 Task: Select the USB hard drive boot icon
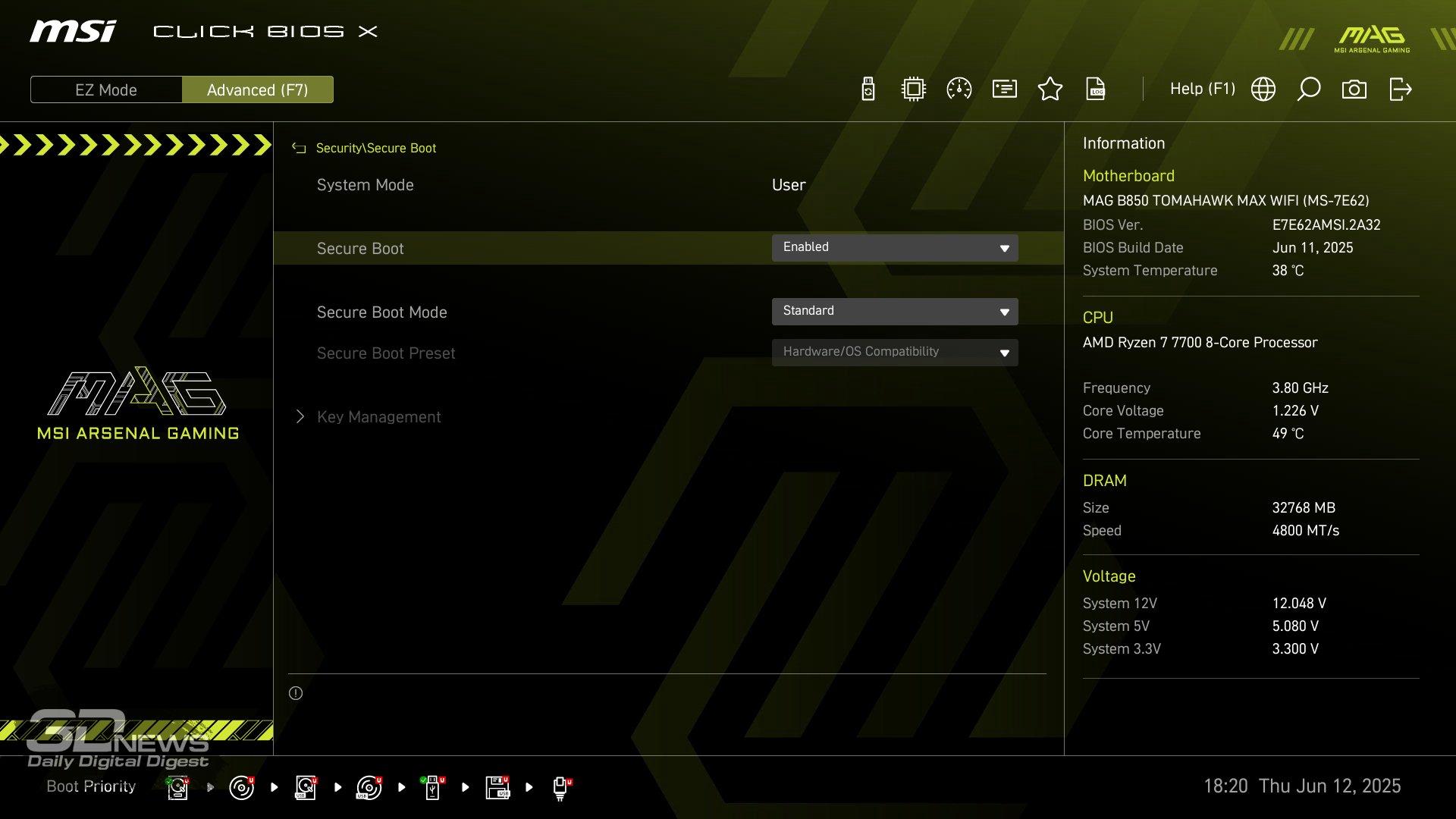[x=306, y=787]
